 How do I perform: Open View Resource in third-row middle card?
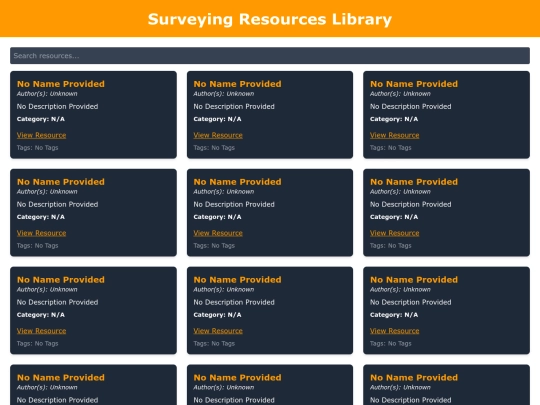pos(218,331)
